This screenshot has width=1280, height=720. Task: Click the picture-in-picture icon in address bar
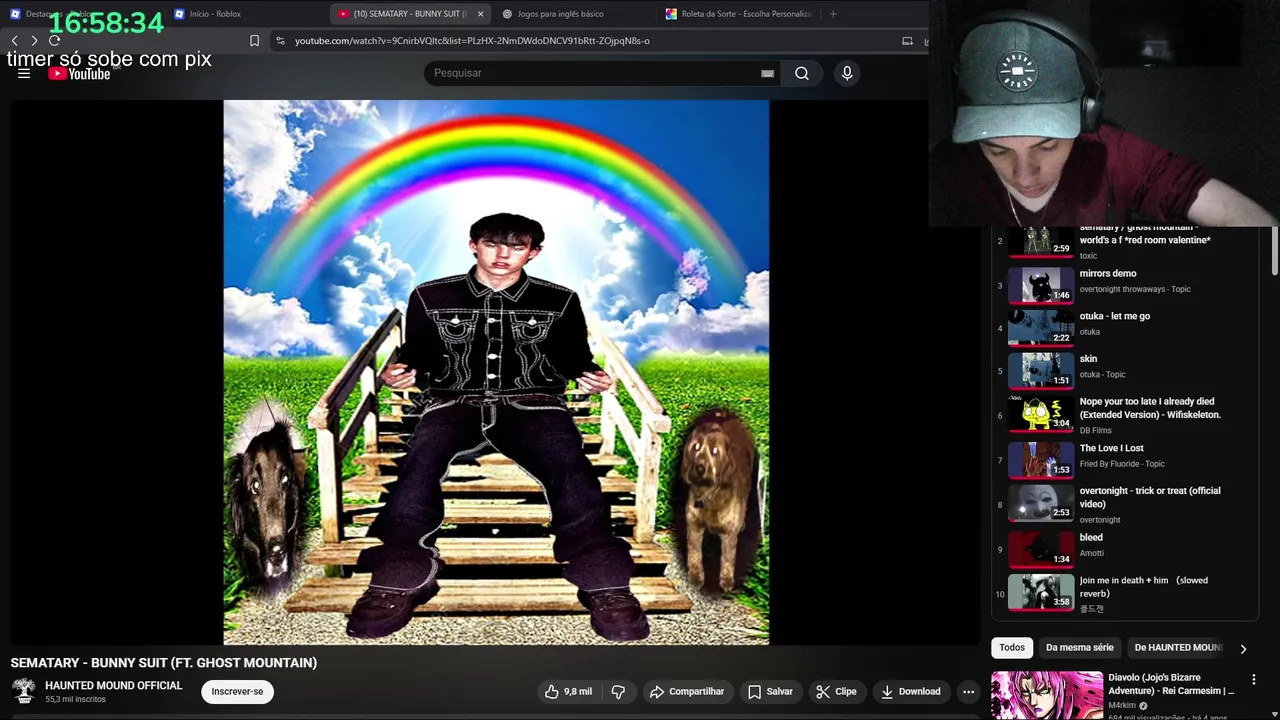coord(907,41)
